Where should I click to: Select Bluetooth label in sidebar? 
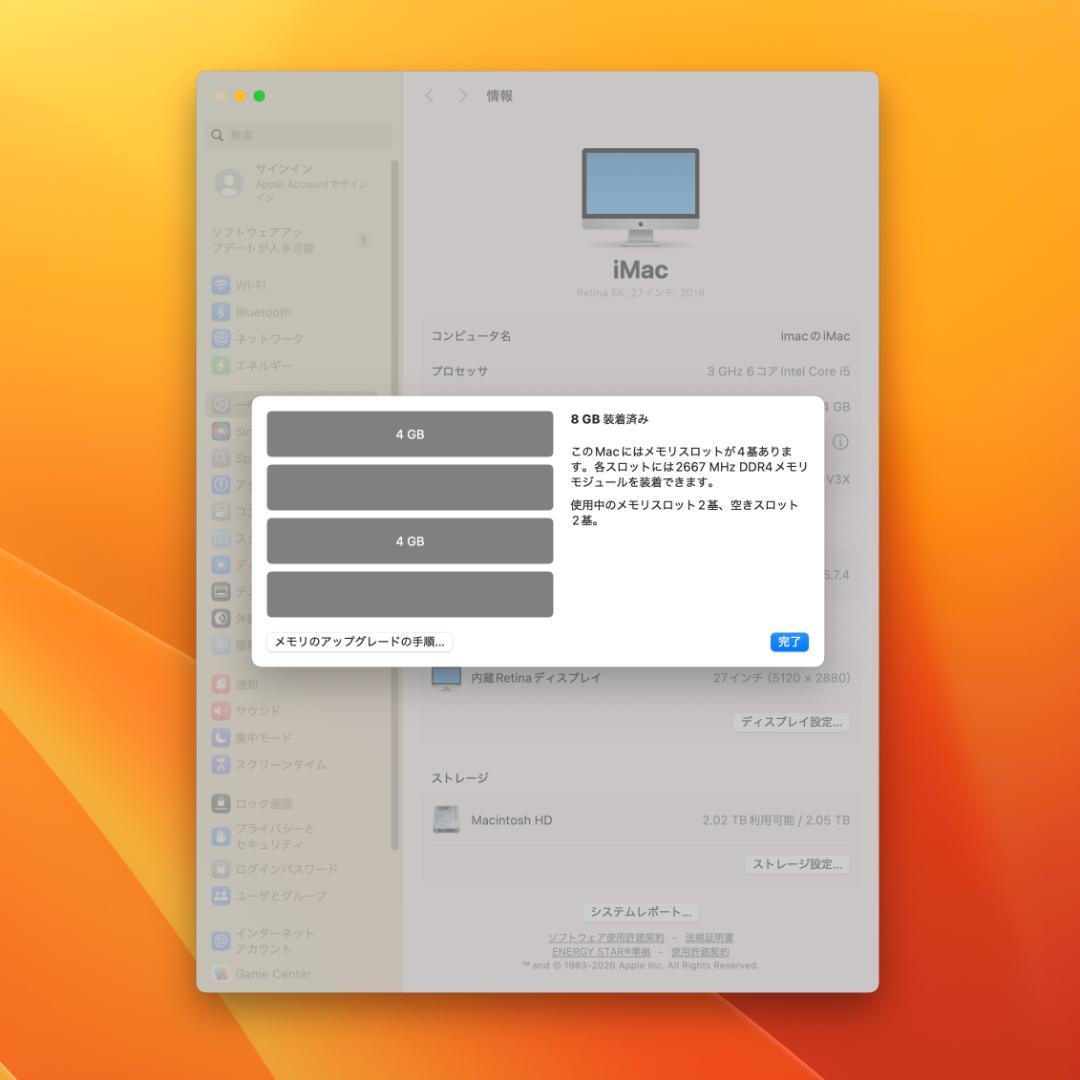tap(263, 312)
